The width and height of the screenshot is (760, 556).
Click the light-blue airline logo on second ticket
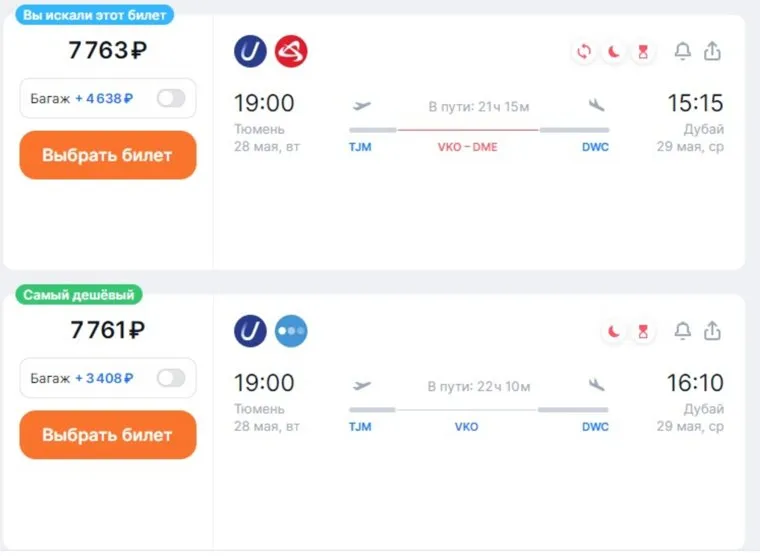[291, 331]
